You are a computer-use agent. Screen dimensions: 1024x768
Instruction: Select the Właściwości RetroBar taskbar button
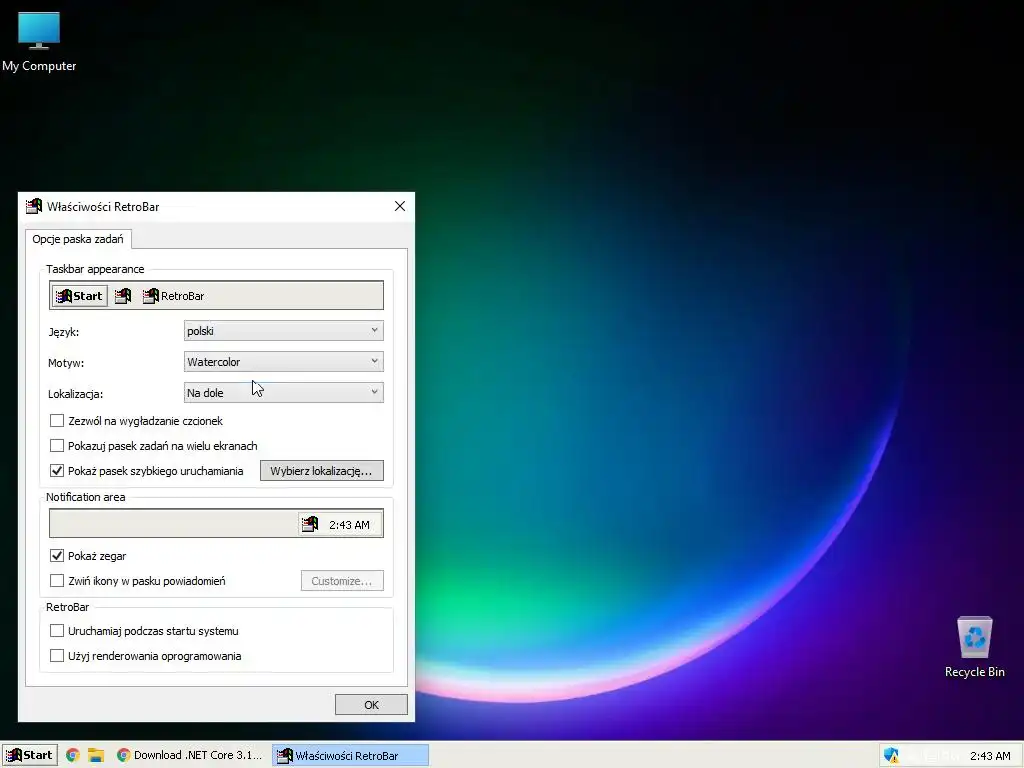(351, 755)
